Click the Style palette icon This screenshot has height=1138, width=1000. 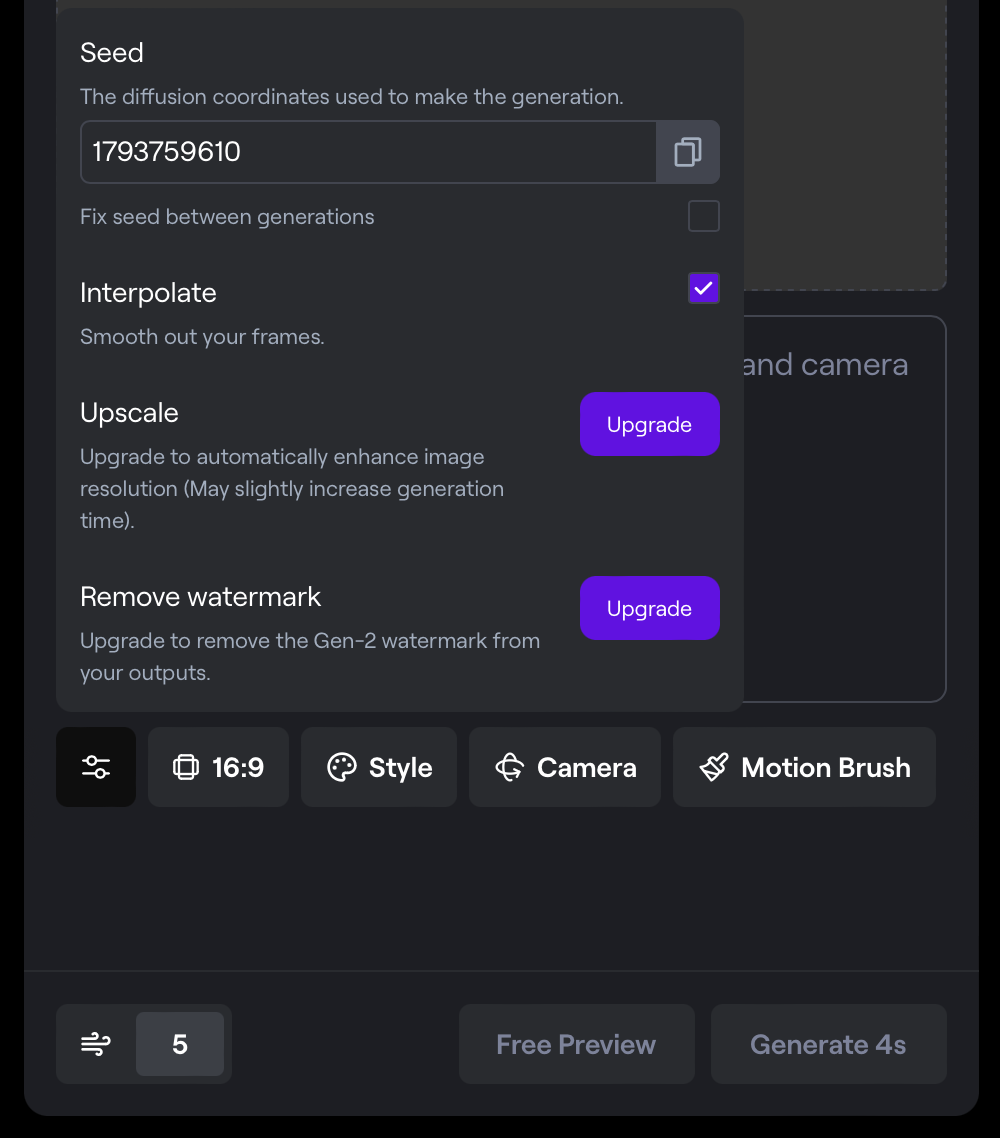(x=342, y=767)
